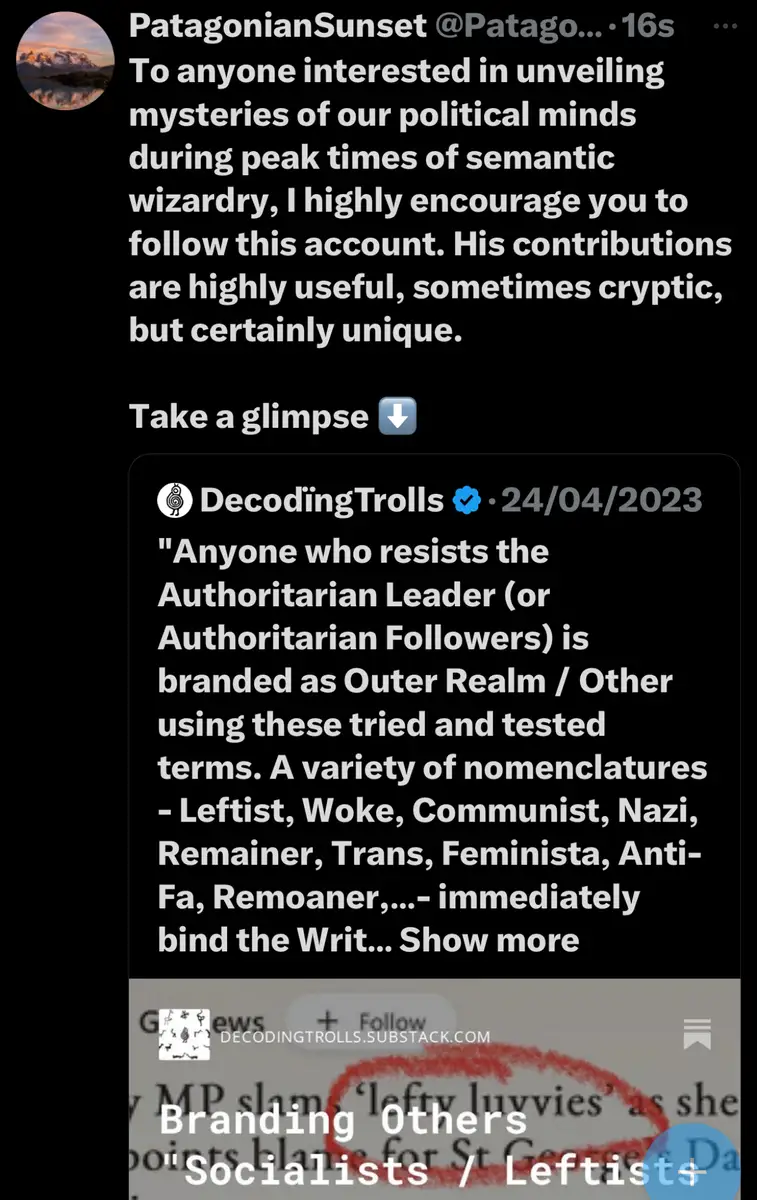Open PatagonianSunset's profile picture

click(64, 62)
